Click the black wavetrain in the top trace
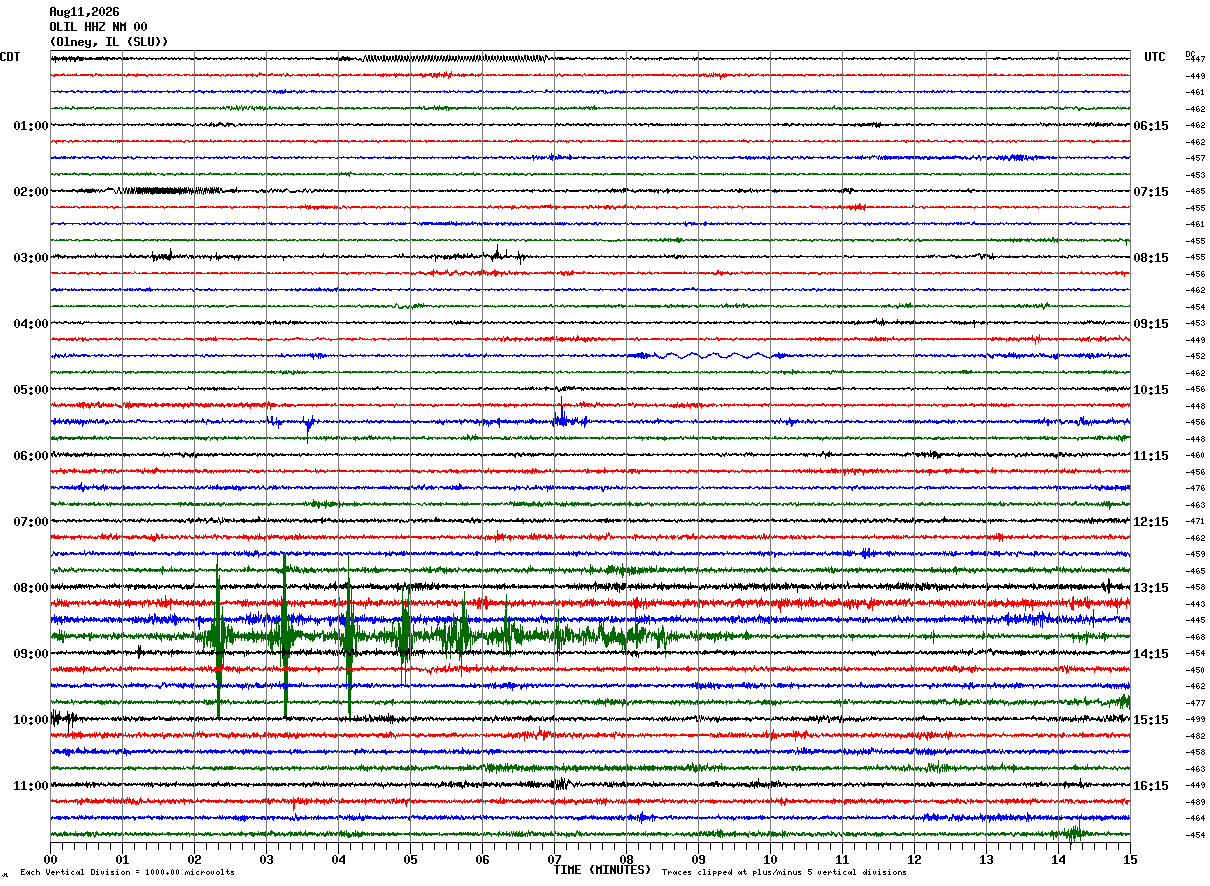Viewport: 1210px width, 886px height. pyautogui.click(x=455, y=58)
